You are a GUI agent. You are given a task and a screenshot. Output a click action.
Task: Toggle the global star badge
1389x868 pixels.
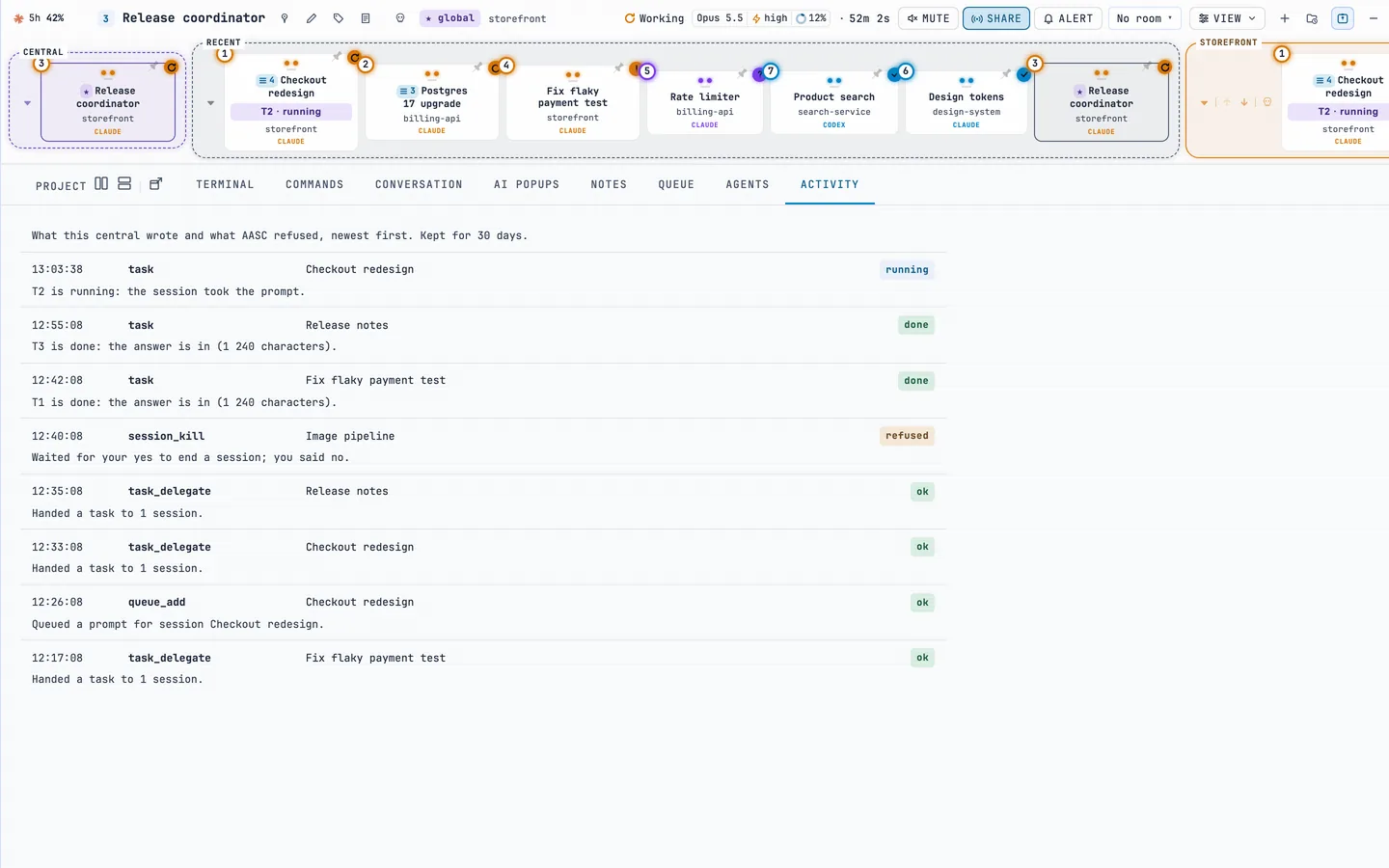tap(449, 18)
